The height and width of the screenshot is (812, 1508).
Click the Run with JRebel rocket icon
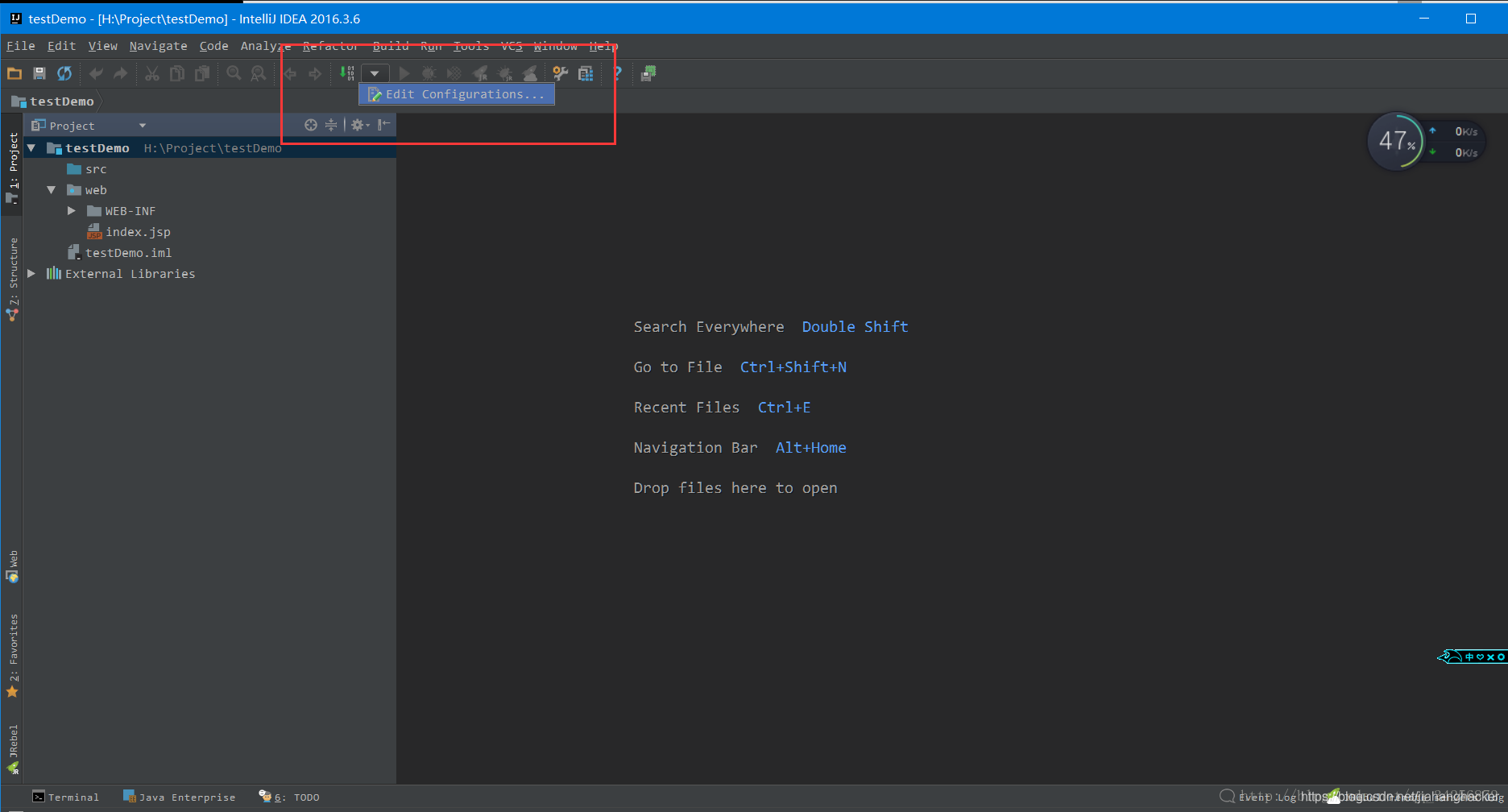(x=480, y=73)
